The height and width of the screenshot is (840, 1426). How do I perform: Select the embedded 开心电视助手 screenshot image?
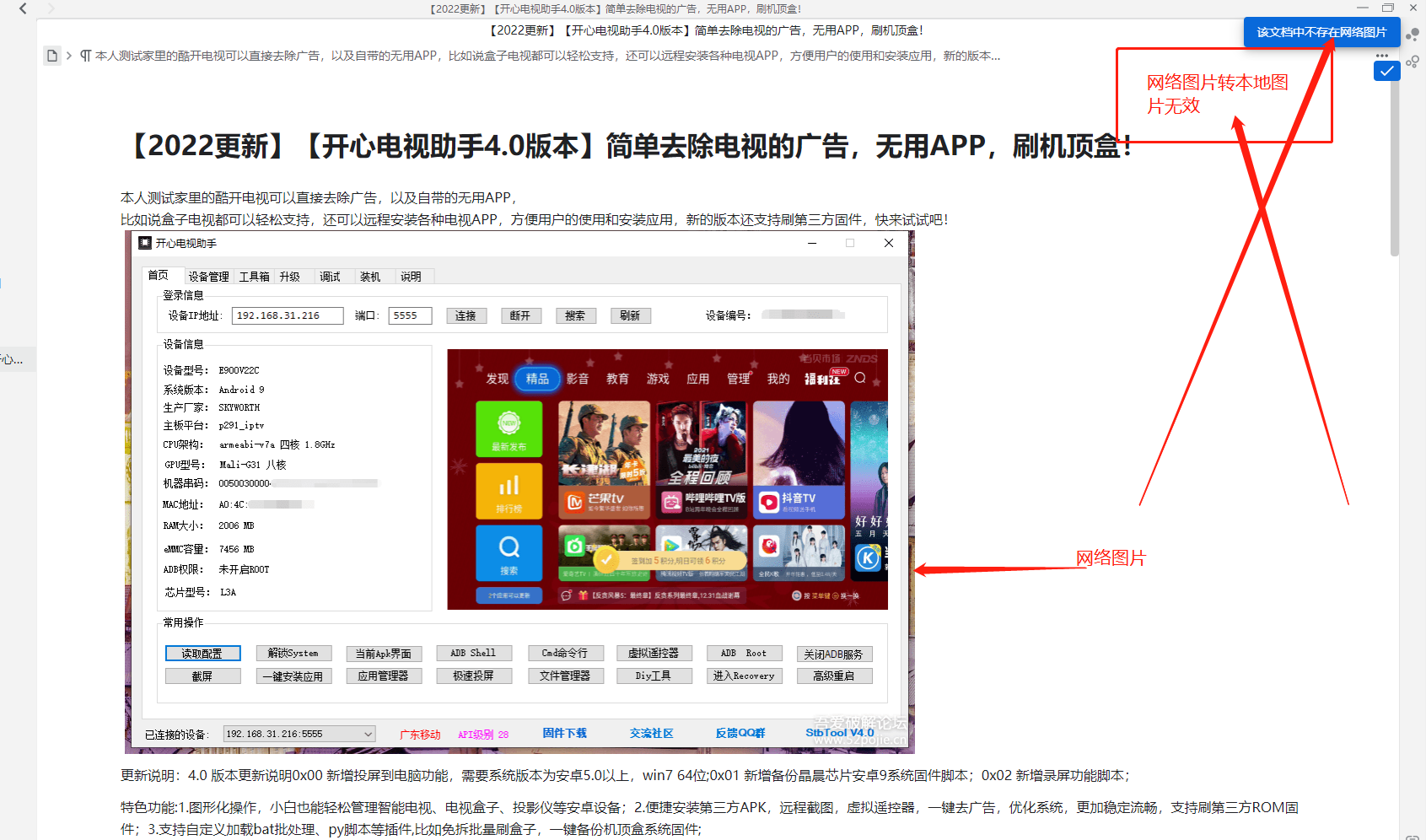point(519,492)
